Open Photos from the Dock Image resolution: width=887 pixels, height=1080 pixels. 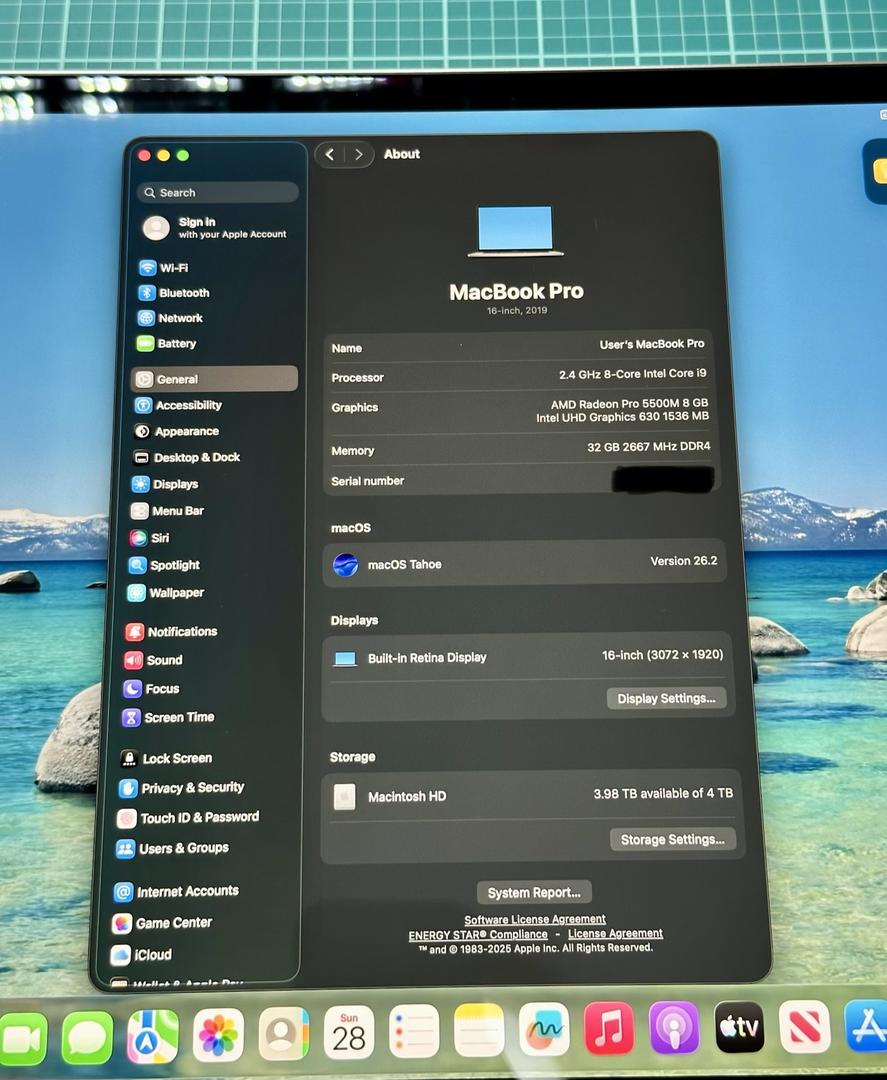click(218, 1035)
